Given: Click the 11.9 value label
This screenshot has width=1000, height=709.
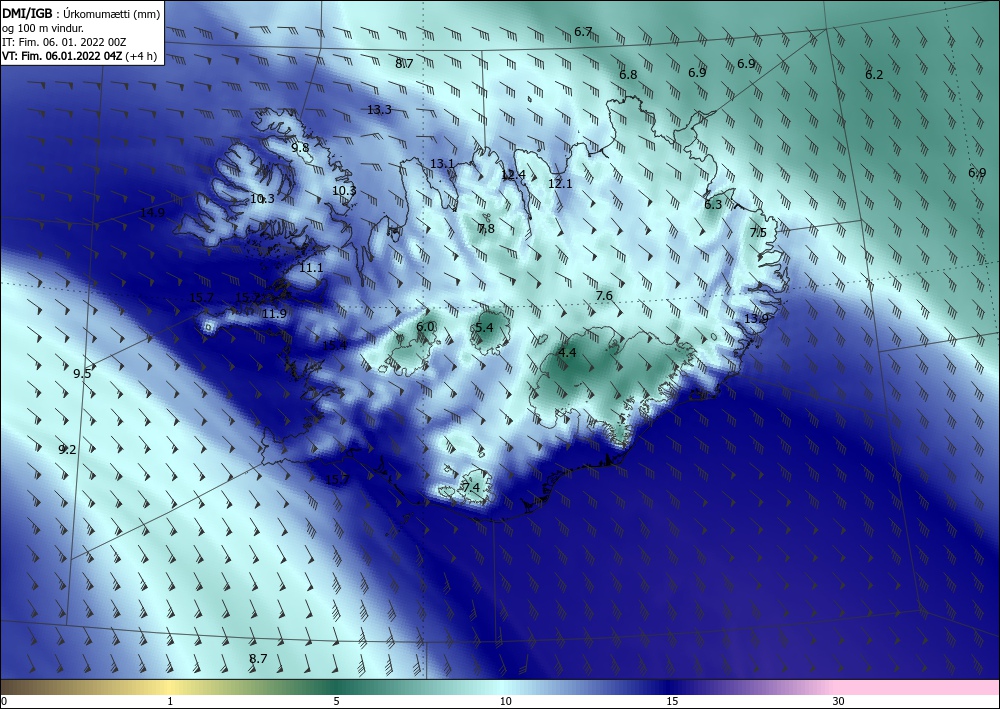Looking at the screenshot, I should 274,313.
